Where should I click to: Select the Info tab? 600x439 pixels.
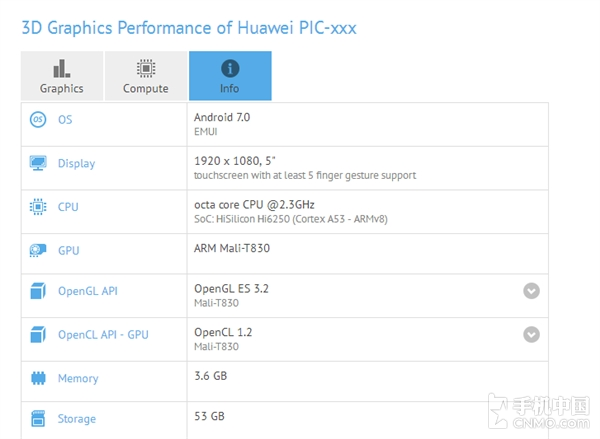[230, 76]
